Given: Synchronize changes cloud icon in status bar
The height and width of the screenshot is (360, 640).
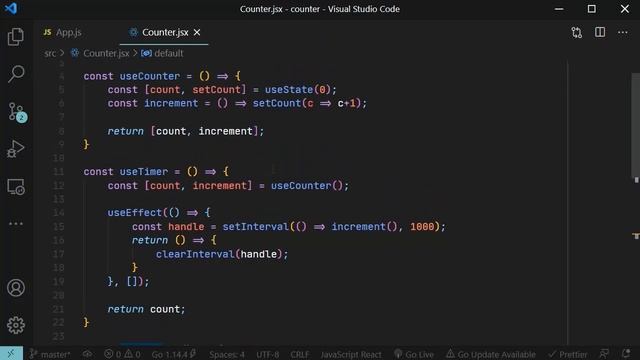Looking at the screenshot, I should tap(87, 354).
